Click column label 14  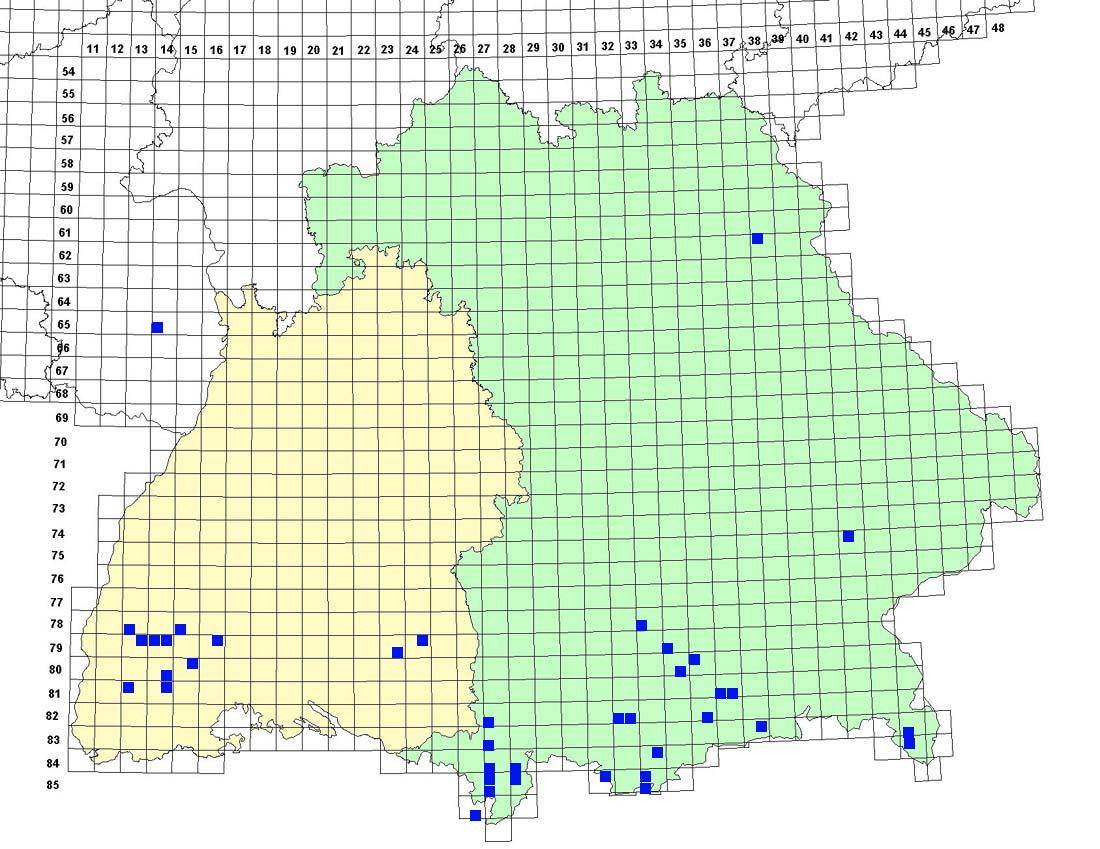(166, 49)
